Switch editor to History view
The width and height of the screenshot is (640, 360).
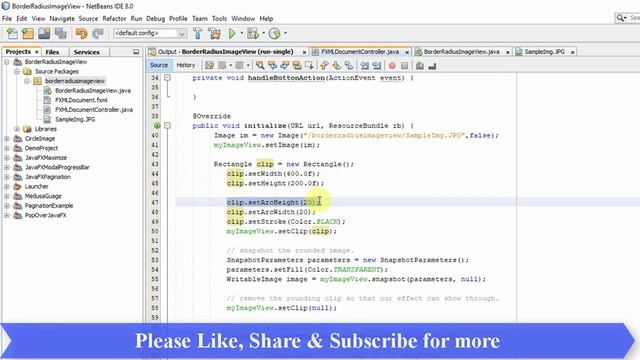186,65
